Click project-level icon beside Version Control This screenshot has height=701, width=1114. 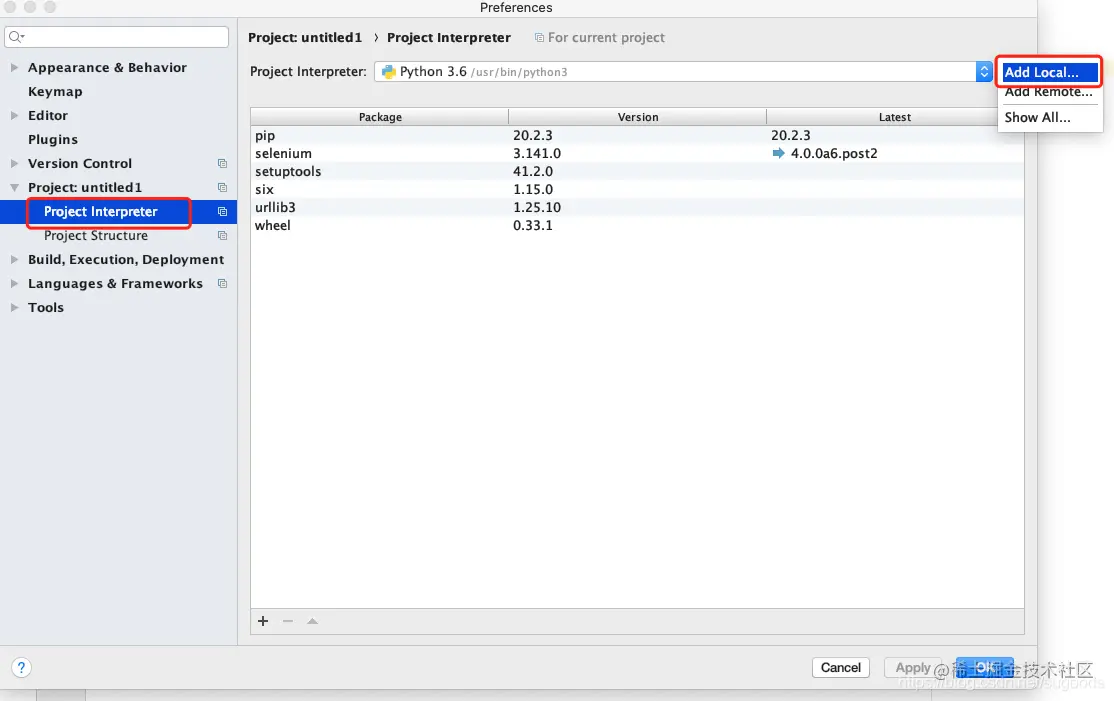coord(222,163)
